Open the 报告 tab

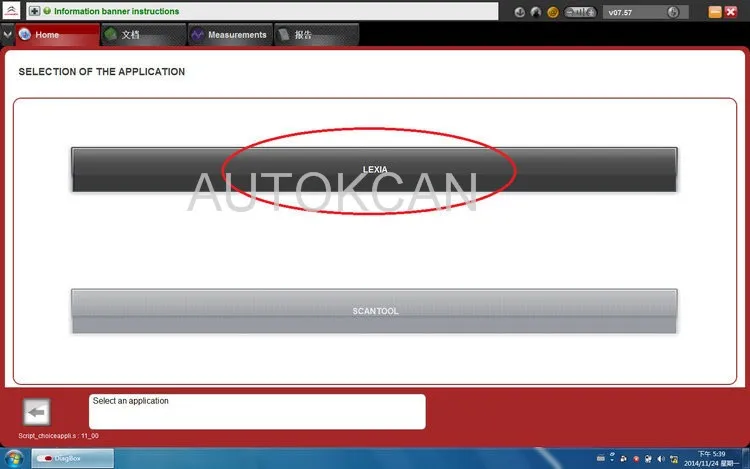[x=316, y=34]
